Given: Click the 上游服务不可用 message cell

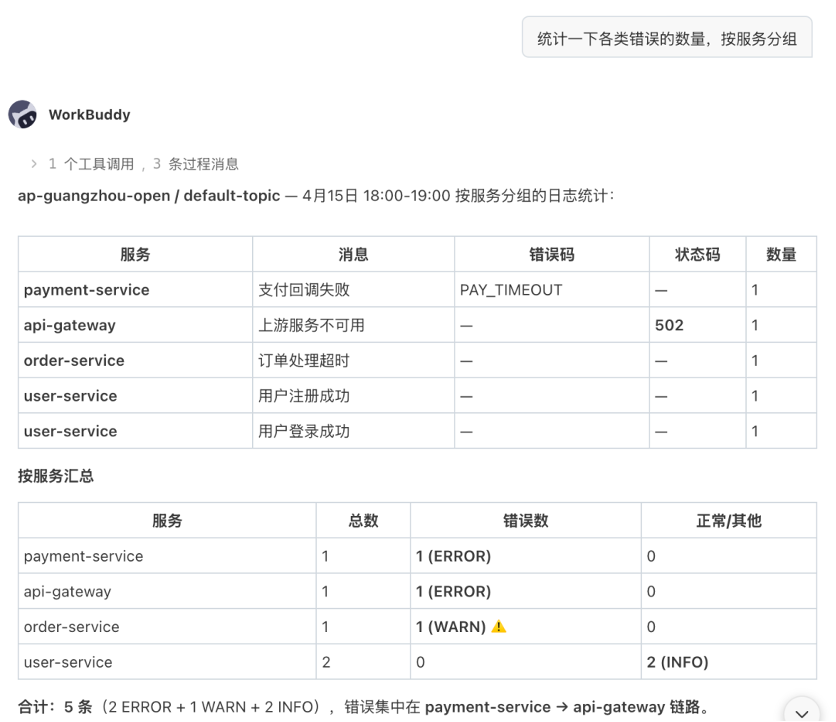Looking at the screenshot, I should coord(353,325).
